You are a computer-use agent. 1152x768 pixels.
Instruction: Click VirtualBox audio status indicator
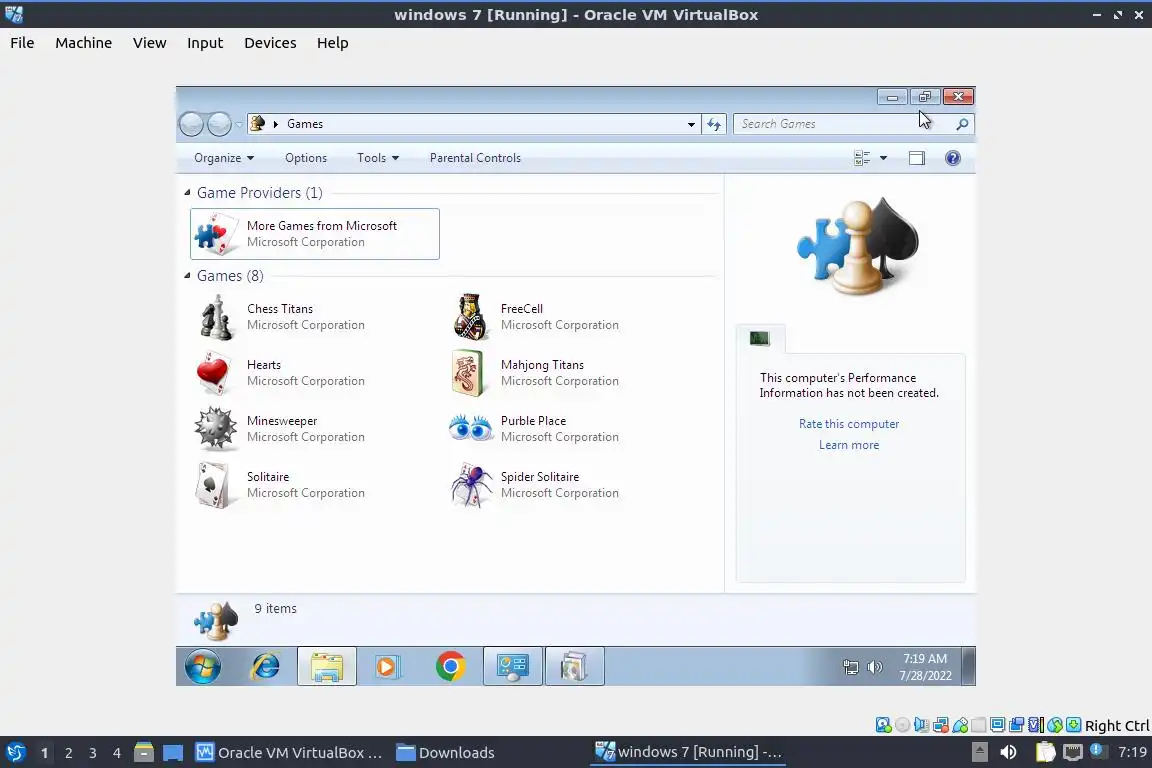point(921,725)
